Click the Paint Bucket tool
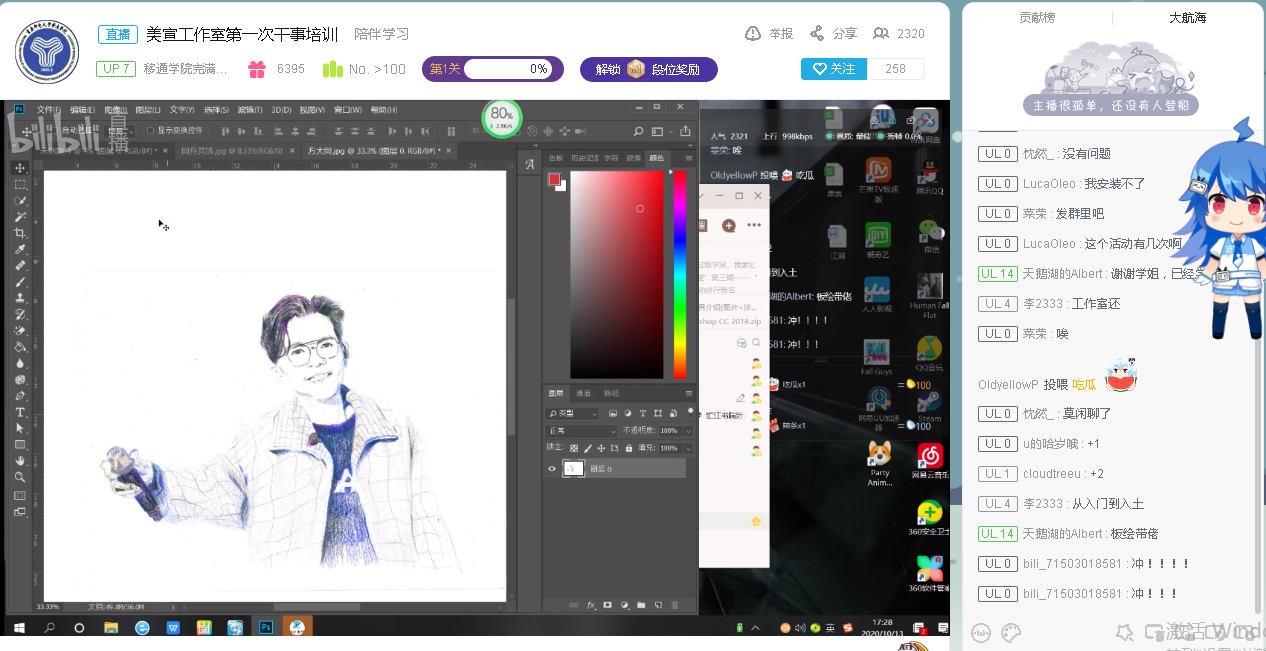 click(20, 347)
